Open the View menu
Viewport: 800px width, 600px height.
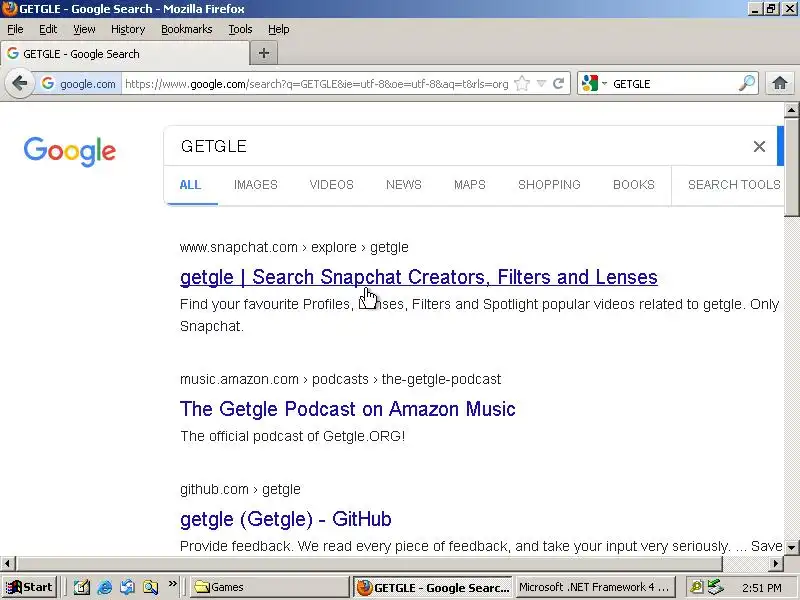point(84,30)
